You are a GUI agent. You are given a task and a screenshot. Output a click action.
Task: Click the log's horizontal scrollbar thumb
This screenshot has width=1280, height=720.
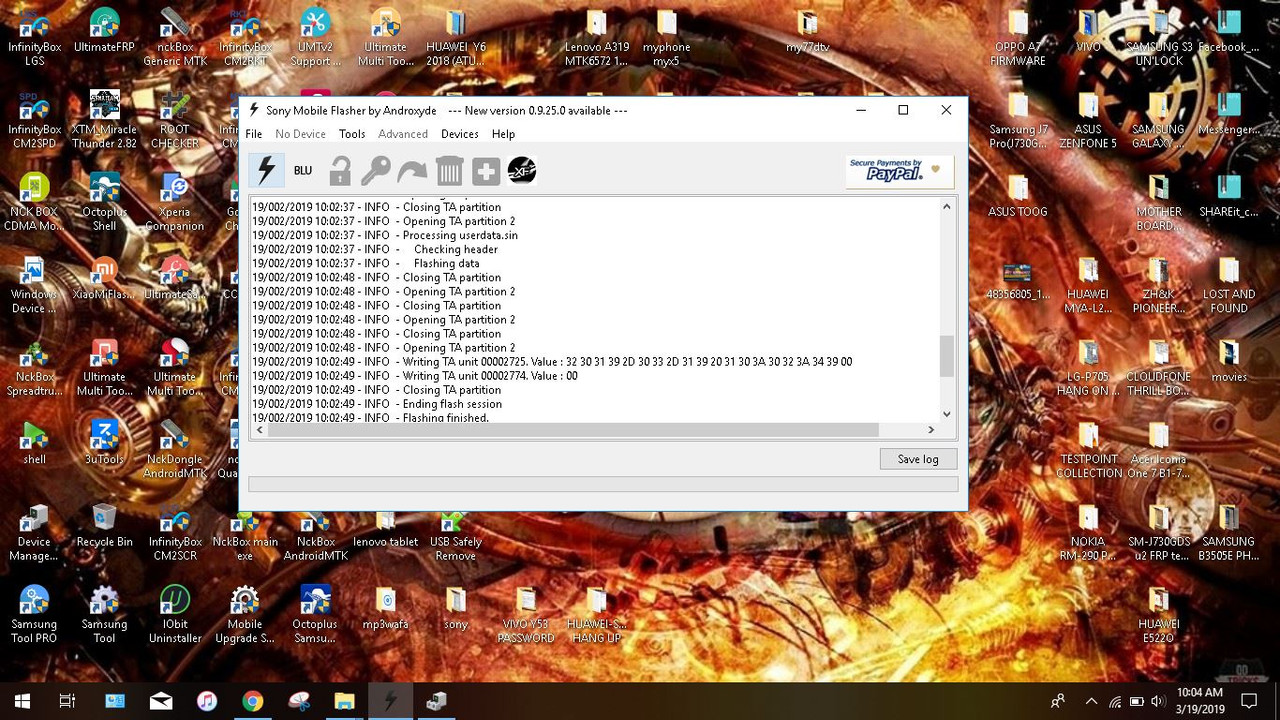tap(573, 430)
